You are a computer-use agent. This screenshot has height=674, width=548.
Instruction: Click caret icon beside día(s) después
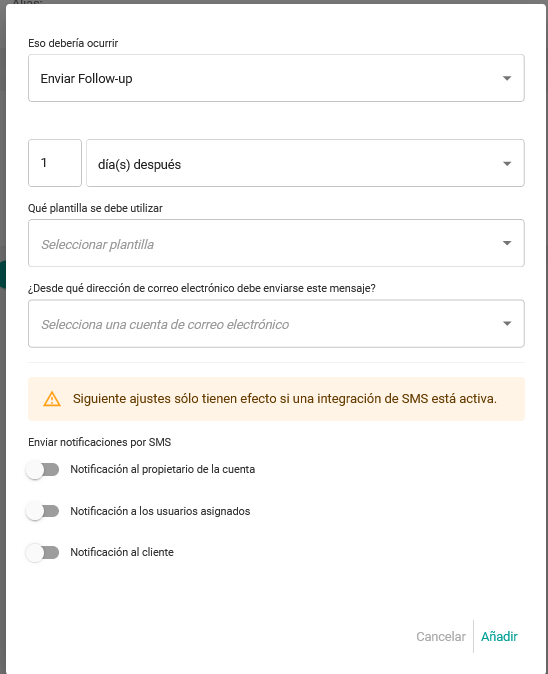507,164
